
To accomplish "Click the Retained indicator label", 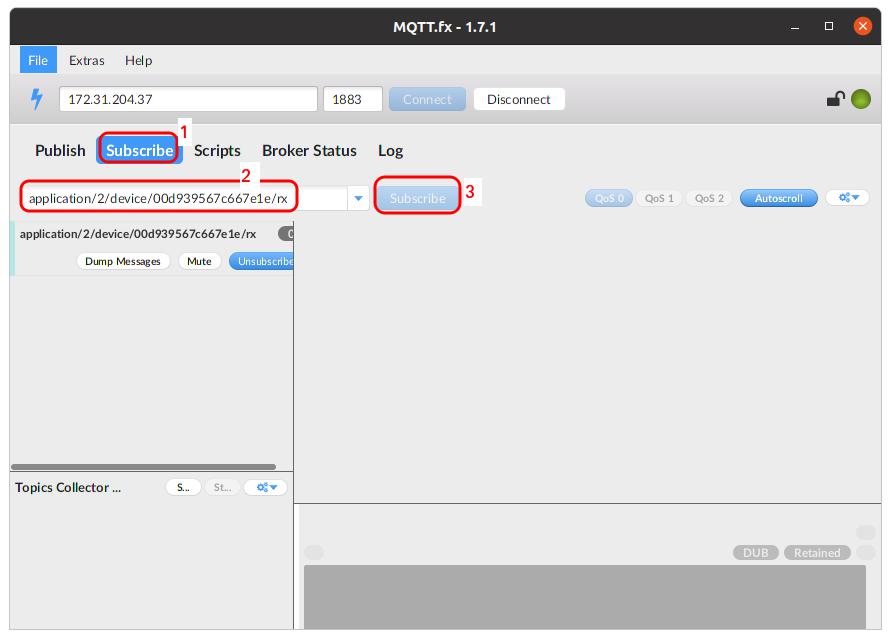I will (817, 553).
